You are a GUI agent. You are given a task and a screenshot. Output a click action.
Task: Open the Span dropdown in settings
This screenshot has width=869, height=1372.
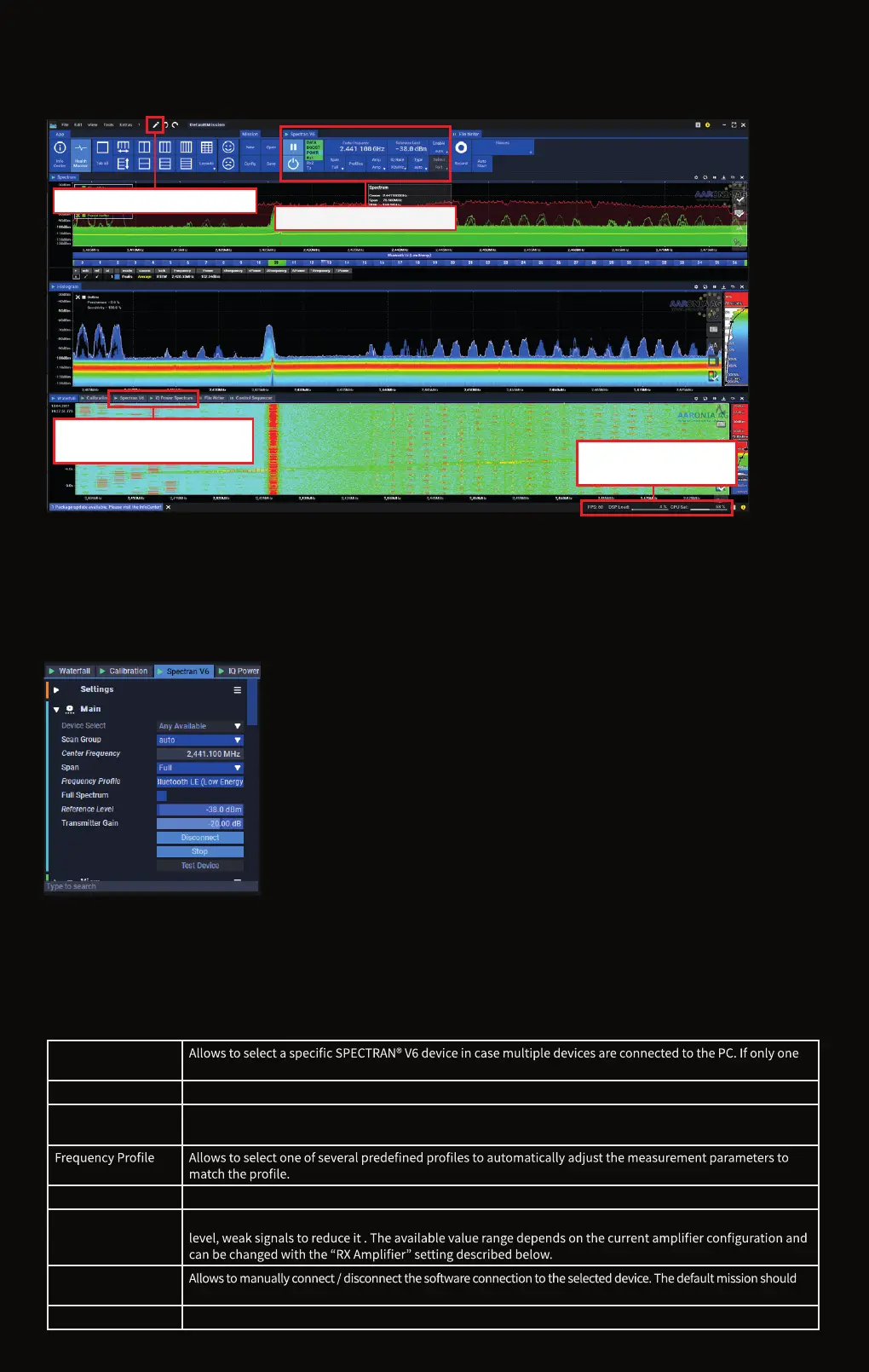point(200,768)
